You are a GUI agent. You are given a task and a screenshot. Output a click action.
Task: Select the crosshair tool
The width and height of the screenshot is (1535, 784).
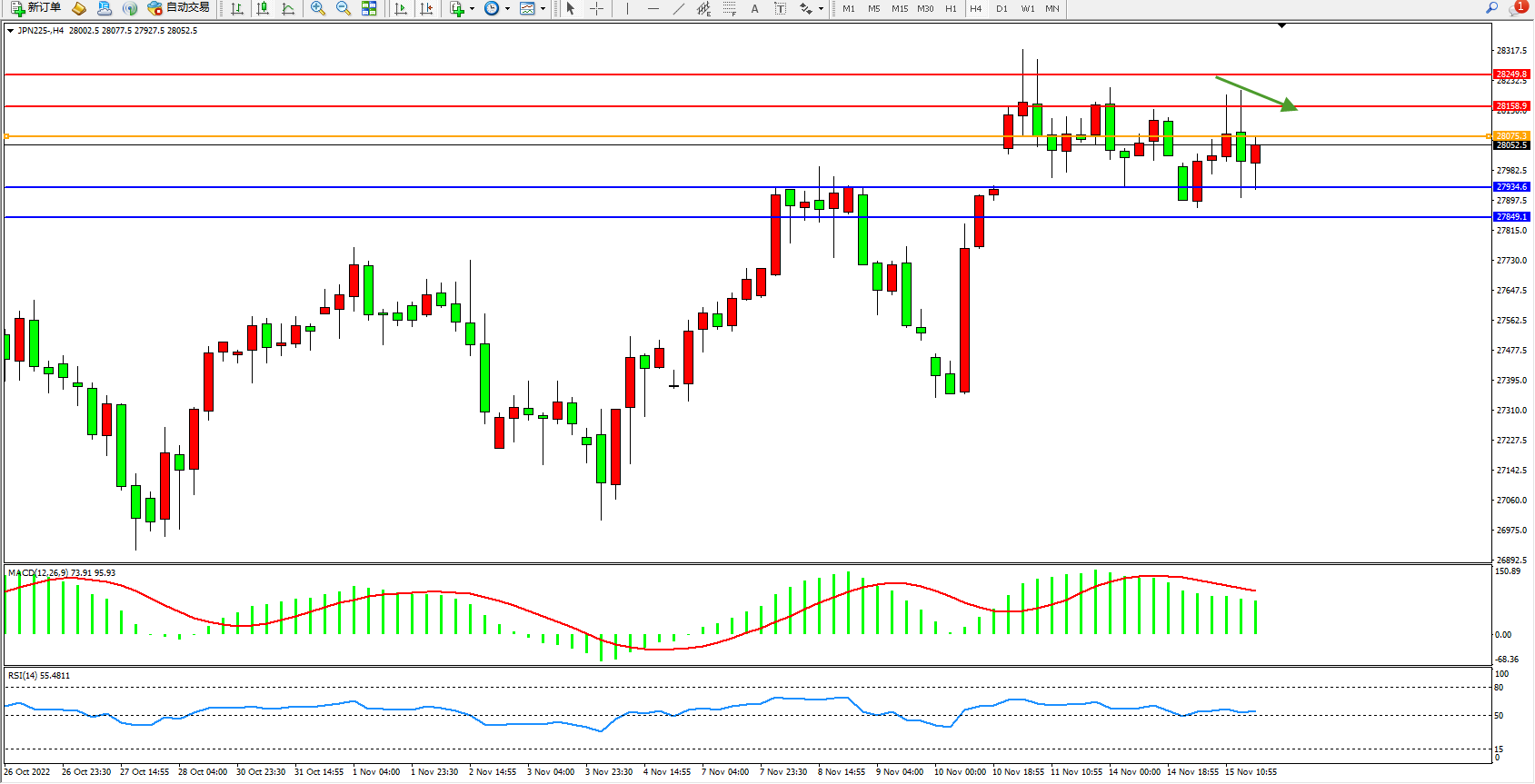pyautogui.click(x=596, y=8)
